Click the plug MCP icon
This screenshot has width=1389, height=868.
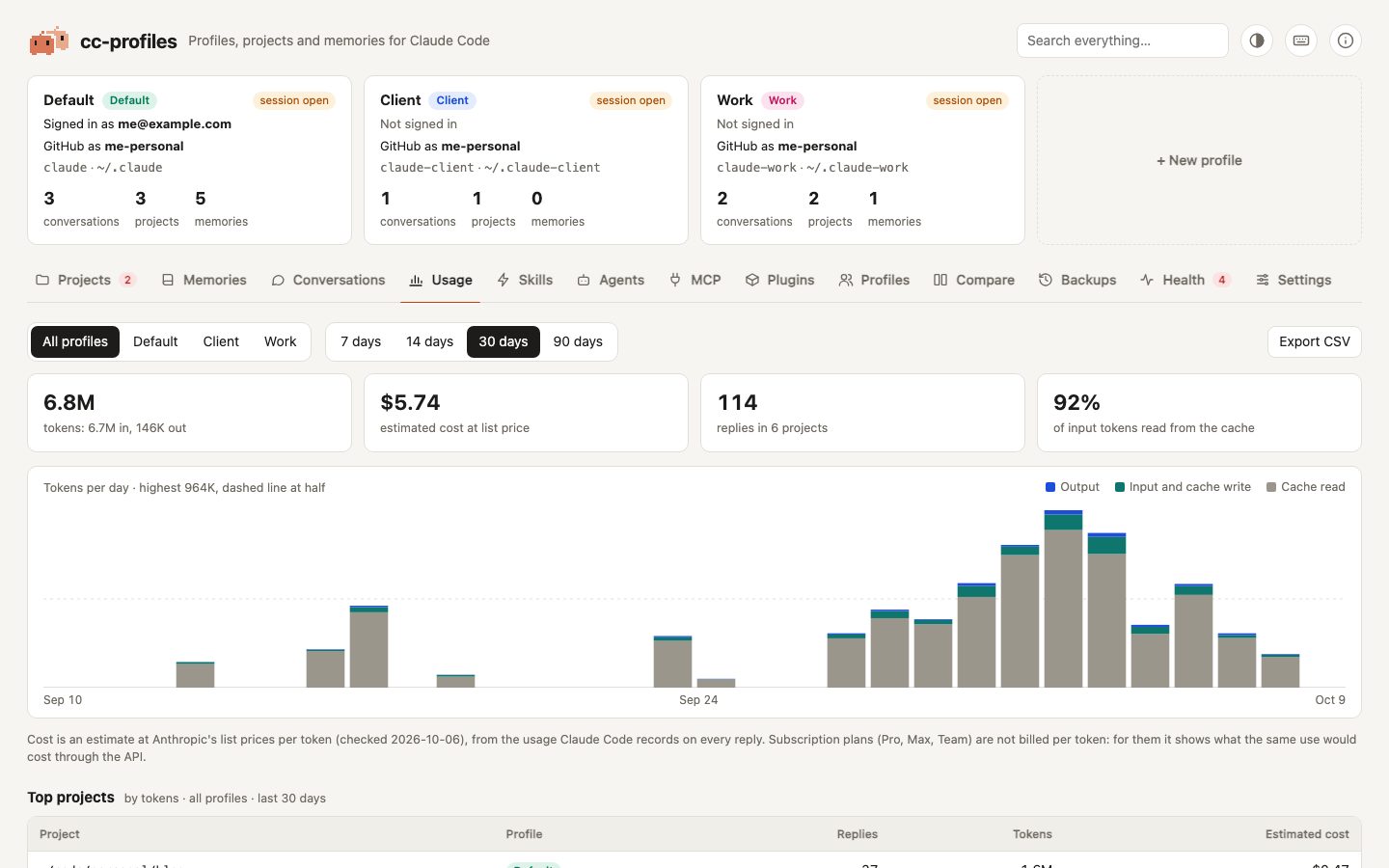coord(675,280)
